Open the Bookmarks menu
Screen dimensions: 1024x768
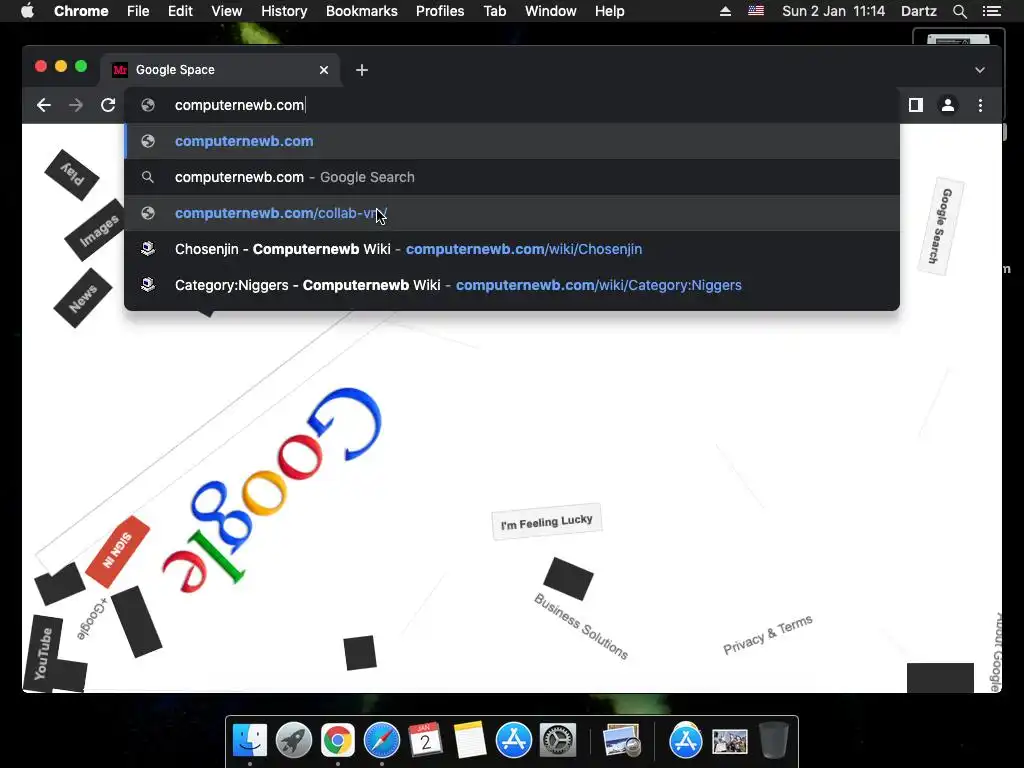click(362, 11)
